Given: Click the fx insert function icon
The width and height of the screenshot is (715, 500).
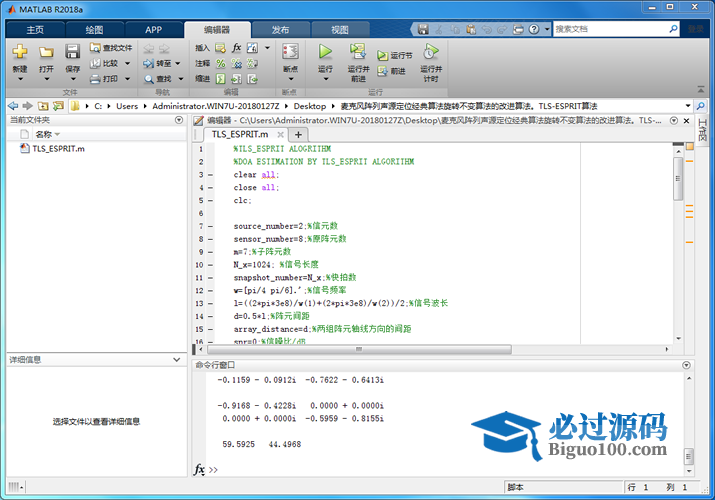Looking at the screenshot, I should pos(236,47).
